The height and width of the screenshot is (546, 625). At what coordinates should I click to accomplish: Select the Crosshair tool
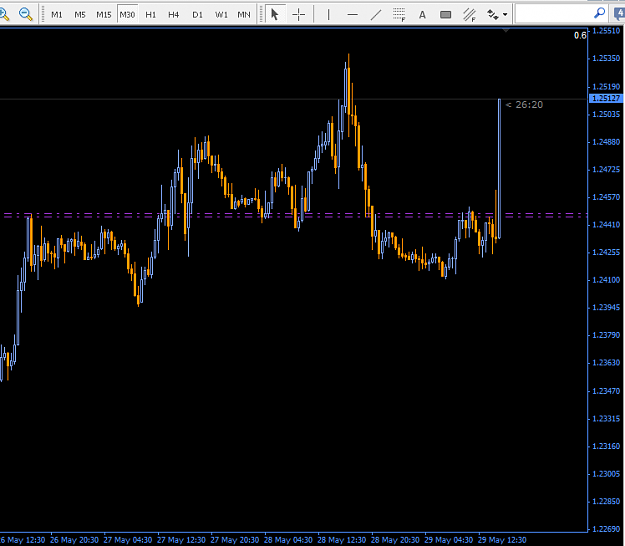point(298,15)
